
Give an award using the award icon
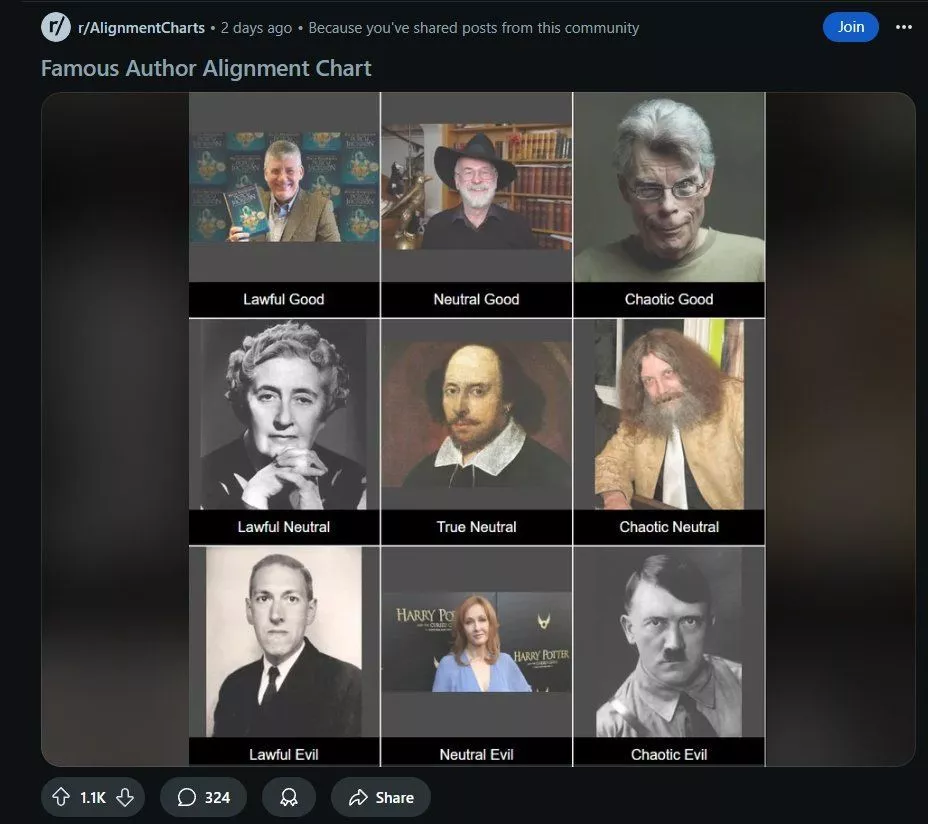point(289,797)
